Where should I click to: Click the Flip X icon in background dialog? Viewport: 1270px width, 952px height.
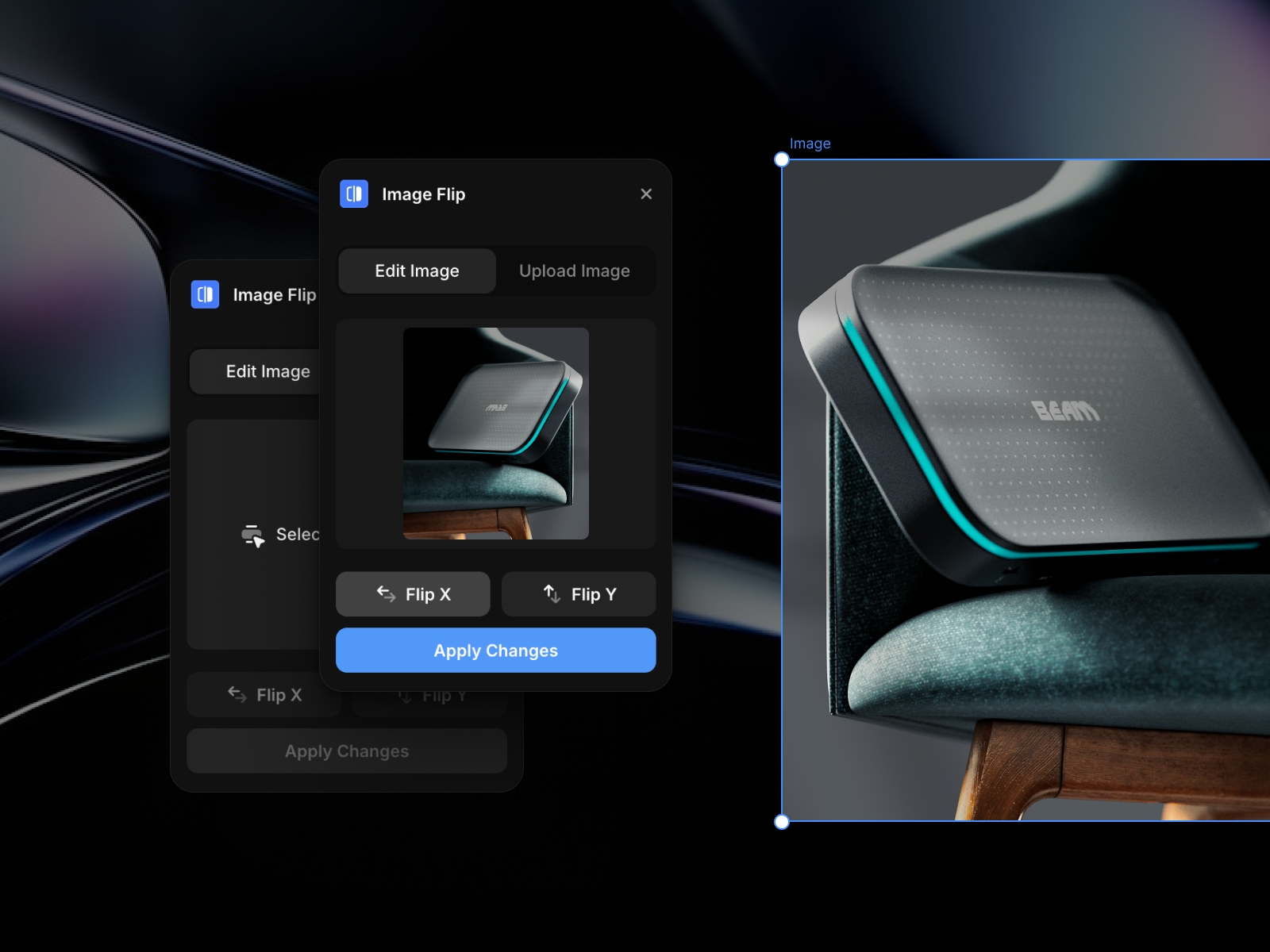coord(237,694)
